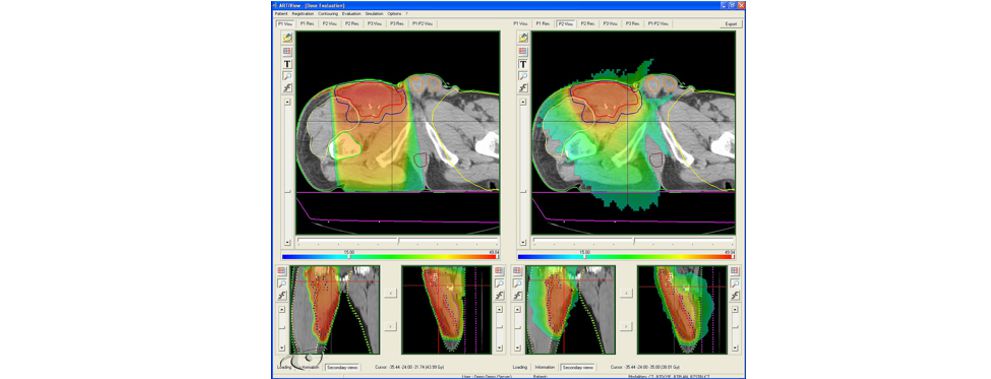Click the grid icon beside bottom-left coronal view

(x=282, y=270)
